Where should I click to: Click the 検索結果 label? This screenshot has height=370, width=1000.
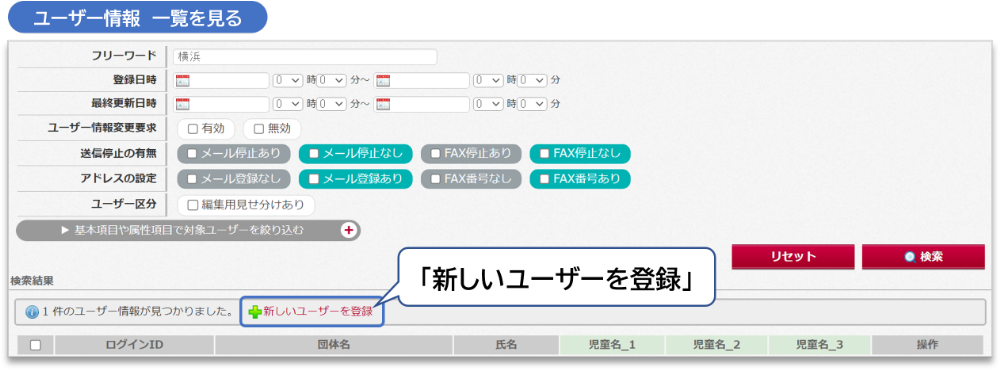coord(32,280)
